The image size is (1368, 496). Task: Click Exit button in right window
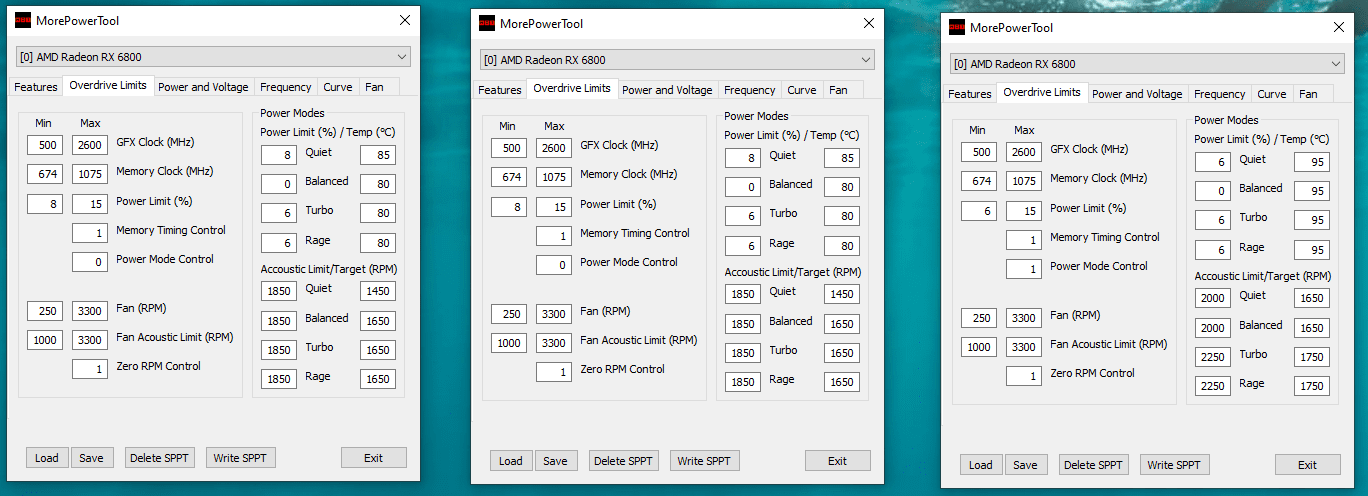point(1308,465)
